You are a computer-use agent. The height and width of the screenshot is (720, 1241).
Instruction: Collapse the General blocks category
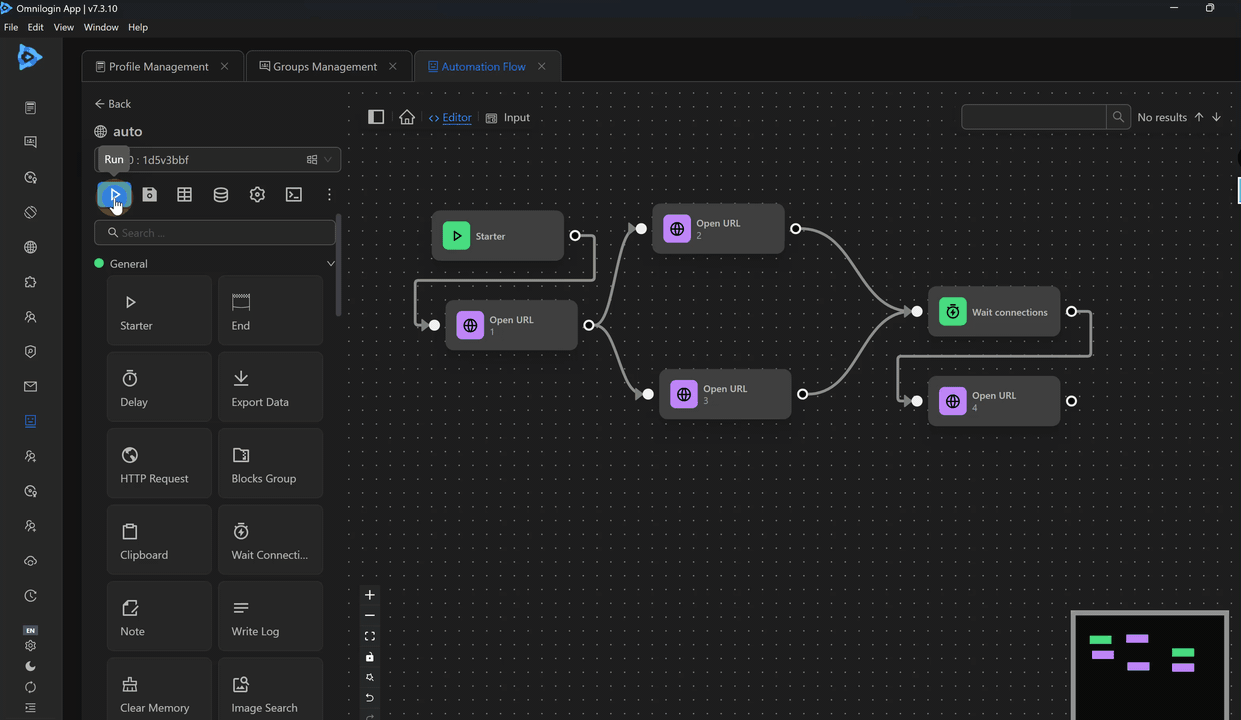click(331, 264)
